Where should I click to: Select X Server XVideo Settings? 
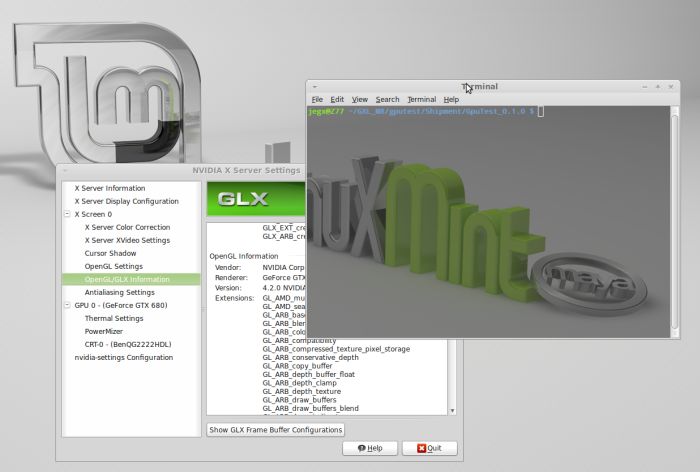tap(127, 240)
